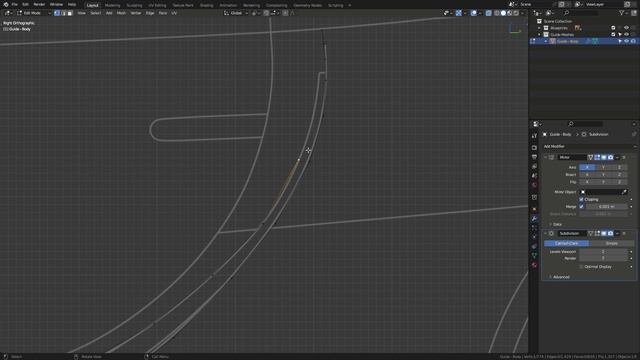
Task: Open the Scene properties tab
Action: [534, 176]
